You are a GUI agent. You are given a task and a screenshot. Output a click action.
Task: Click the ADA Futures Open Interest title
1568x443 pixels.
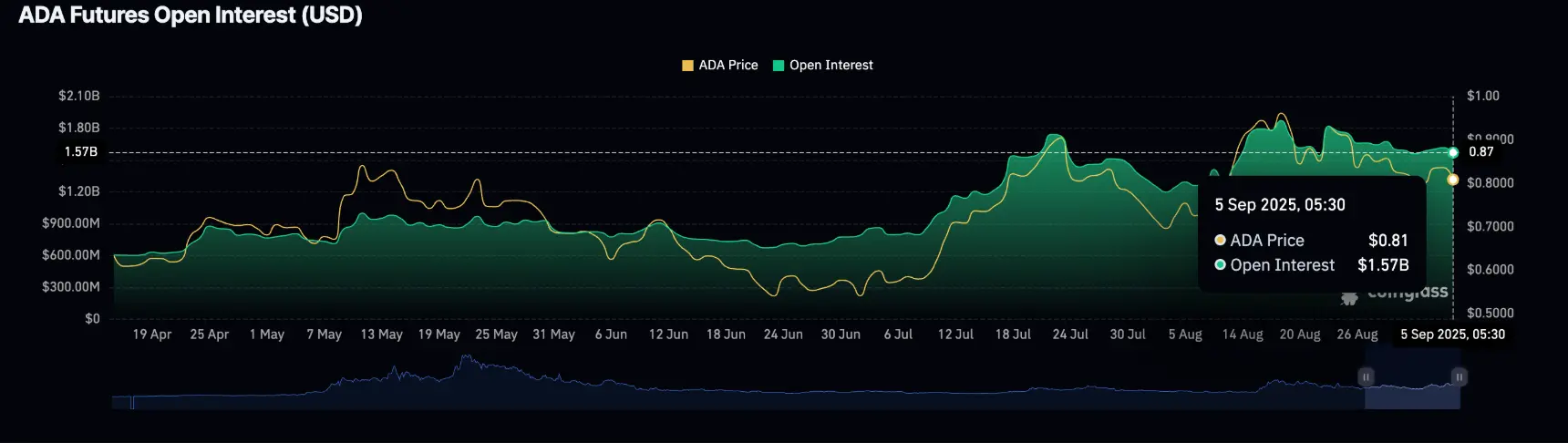coord(191,15)
